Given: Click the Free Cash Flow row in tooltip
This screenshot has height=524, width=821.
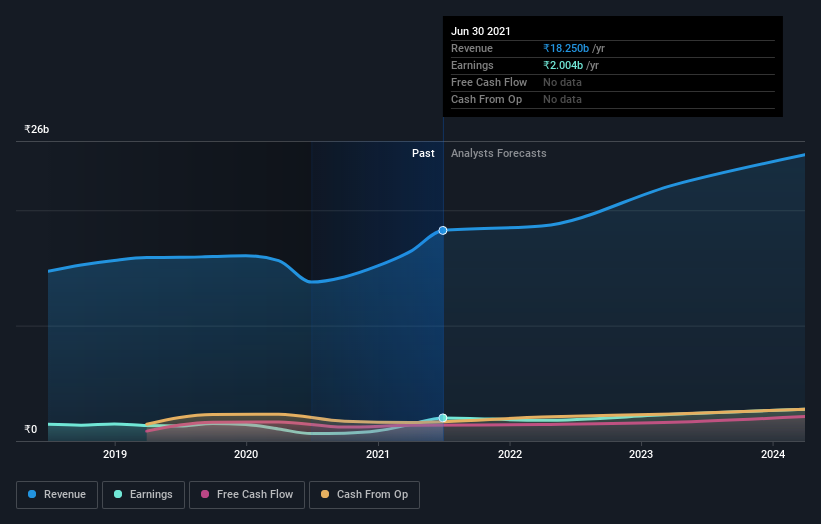Looking at the screenshot, I should pyautogui.click(x=613, y=83).
